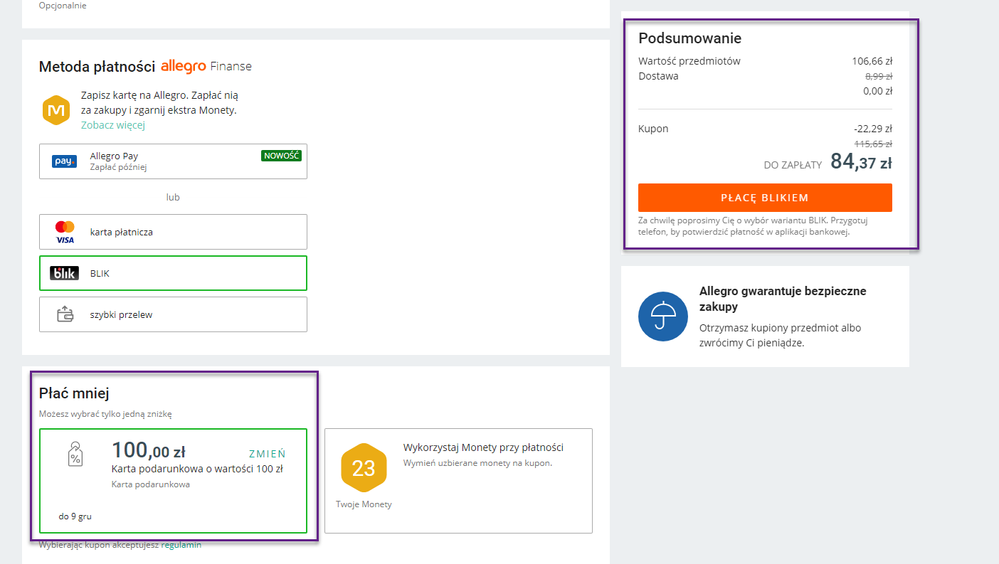The height and width of the screenshot is (564, 999).
Task: Click the Dostawa 0,00 zł value
Action: (x=878, y=91)
